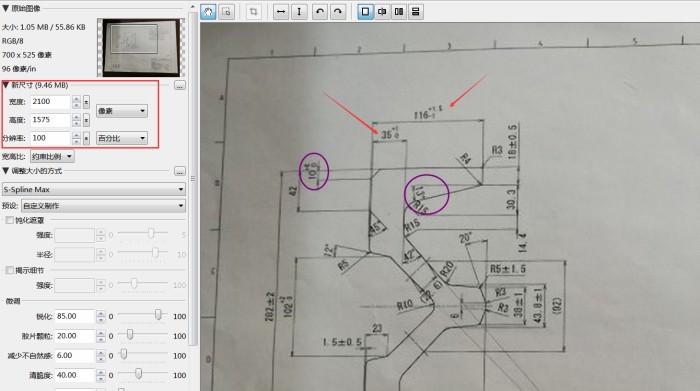700x391 pixels.
Task: Click the crop tool icon
Action: coord(254,12)
